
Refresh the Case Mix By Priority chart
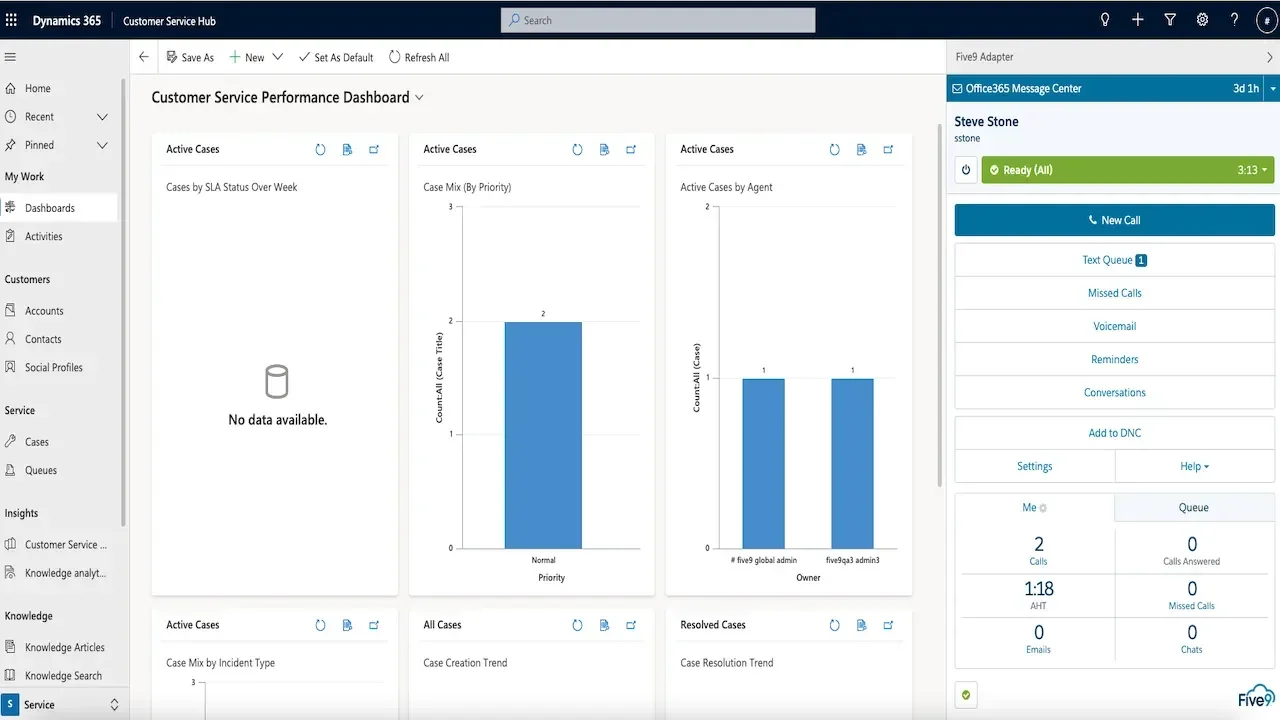pyautogui.click(x=577, y=149)
